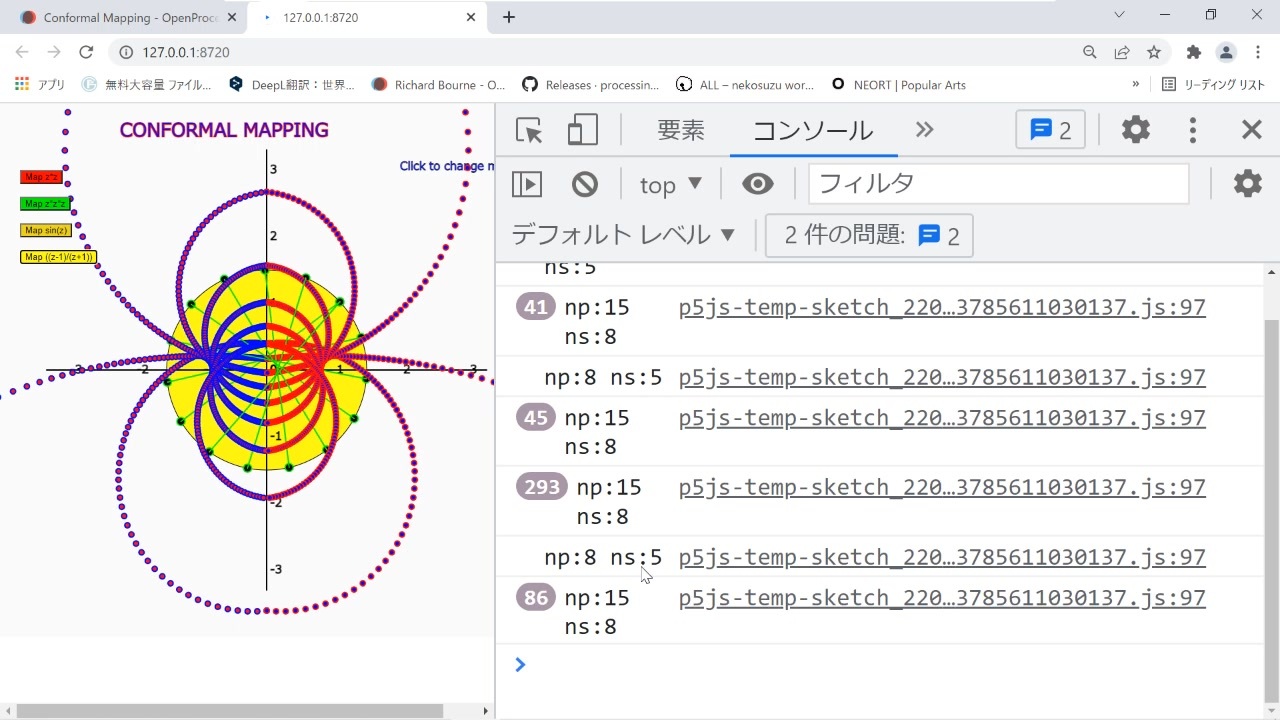
Task: Switch to the 要素 Elements tab
Action: (x=680, y=130)
